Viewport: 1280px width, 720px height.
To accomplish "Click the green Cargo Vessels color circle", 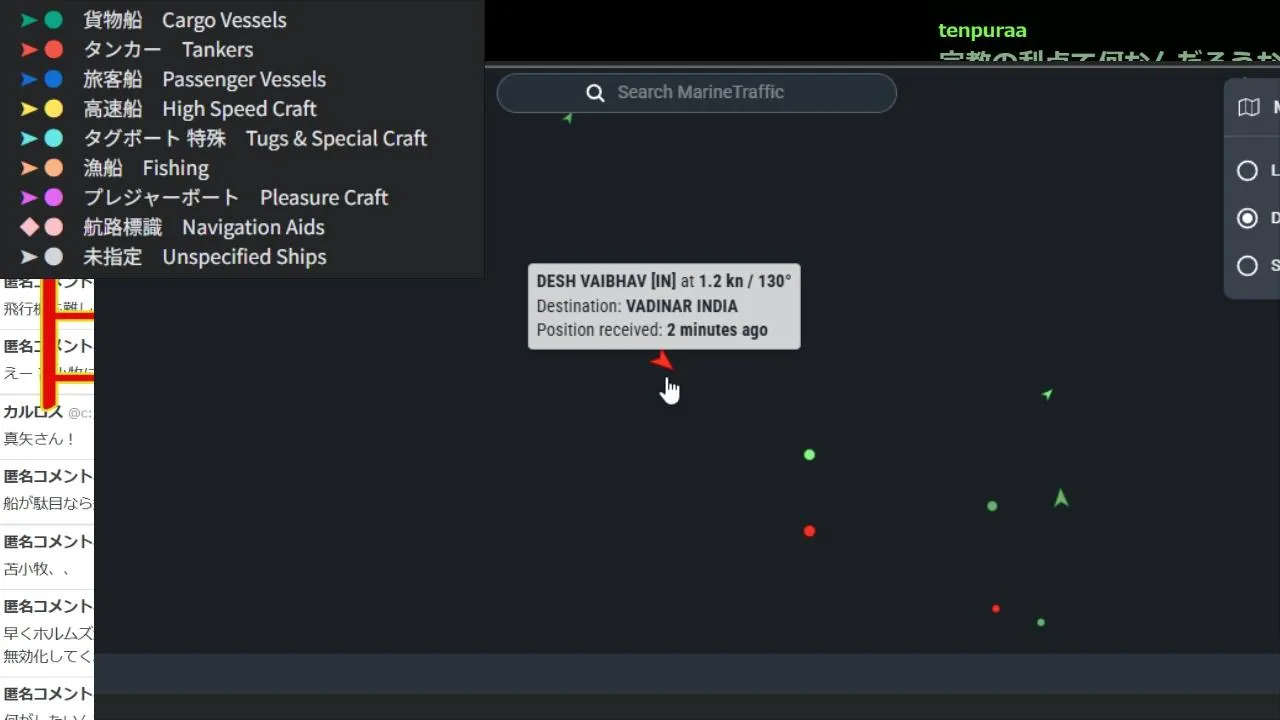I will point(54,20).
